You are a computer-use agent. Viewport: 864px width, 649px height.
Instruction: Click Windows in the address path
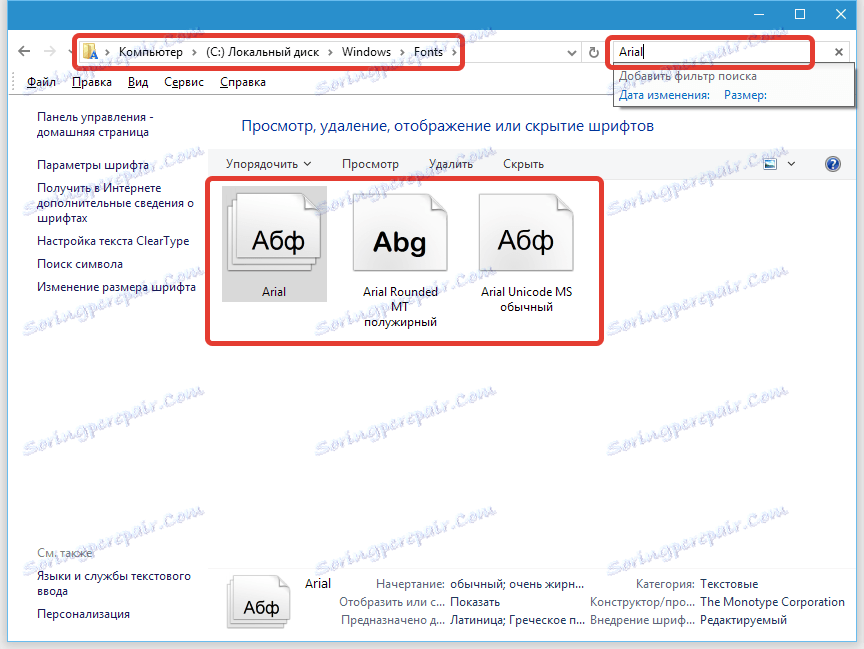(x=366, y=52)
